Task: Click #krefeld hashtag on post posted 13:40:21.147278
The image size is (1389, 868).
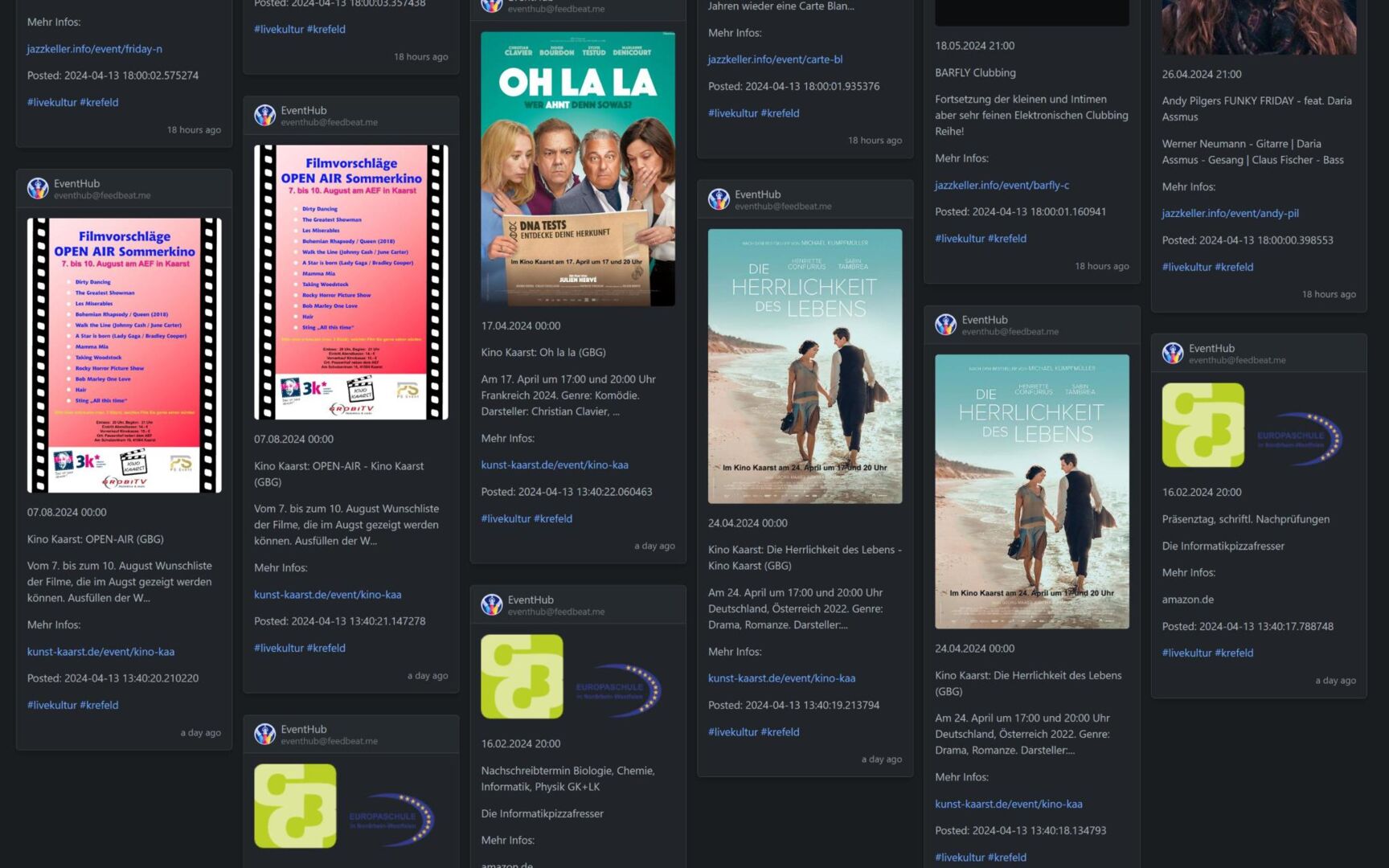Action: pyautogui.click(x=326, y=648)
